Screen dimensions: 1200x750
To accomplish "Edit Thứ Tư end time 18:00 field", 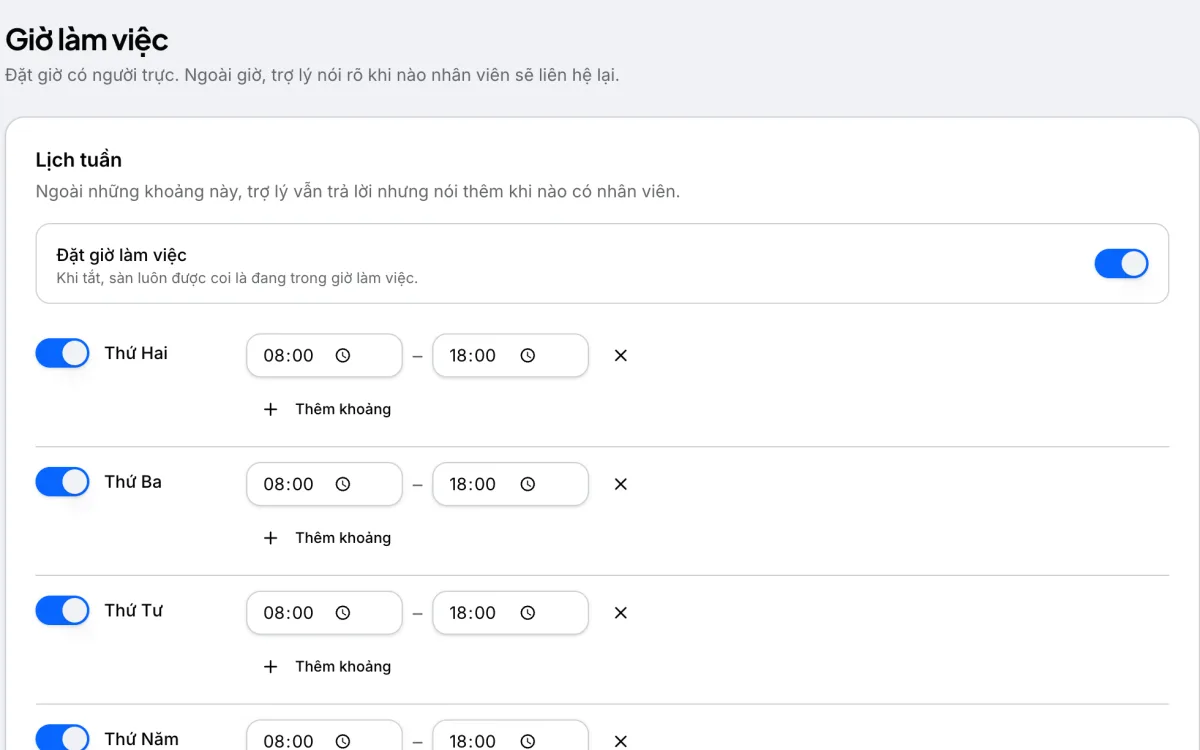I will [x=510, y=613].
